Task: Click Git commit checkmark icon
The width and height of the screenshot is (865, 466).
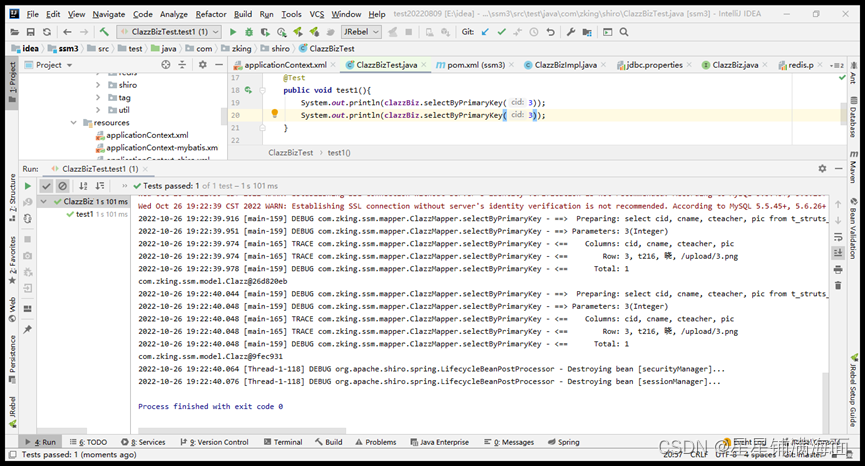Action: tap(501, 32)
